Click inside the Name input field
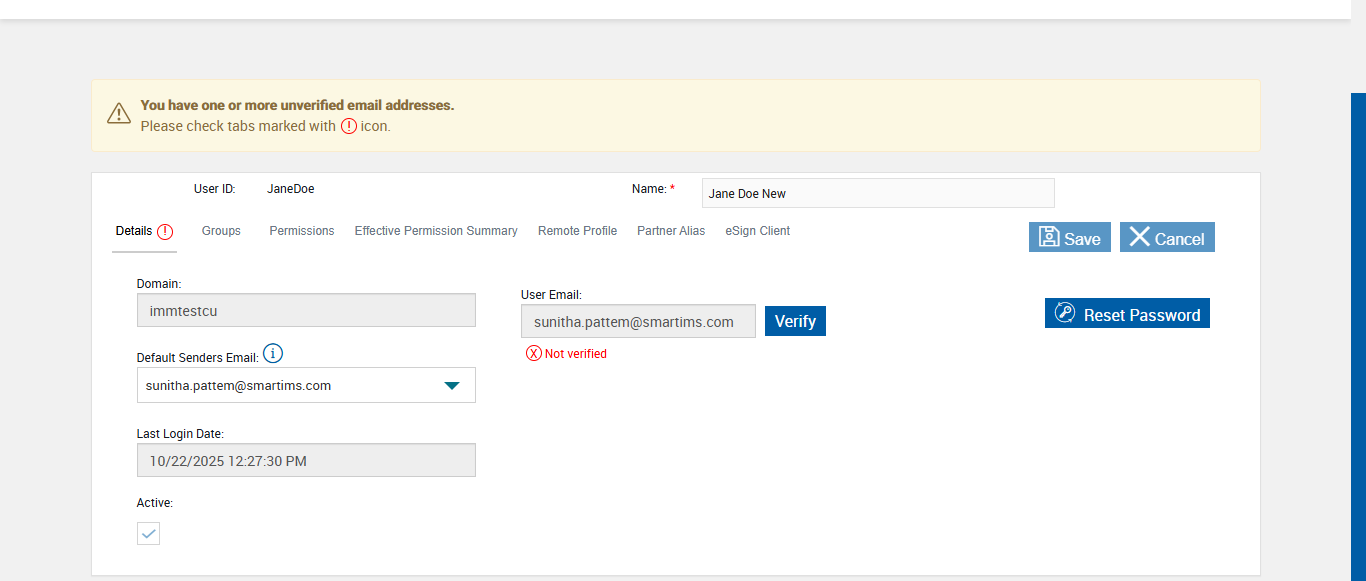The height and width of the screenshot is (581, 1366). (x=877, y=193)
